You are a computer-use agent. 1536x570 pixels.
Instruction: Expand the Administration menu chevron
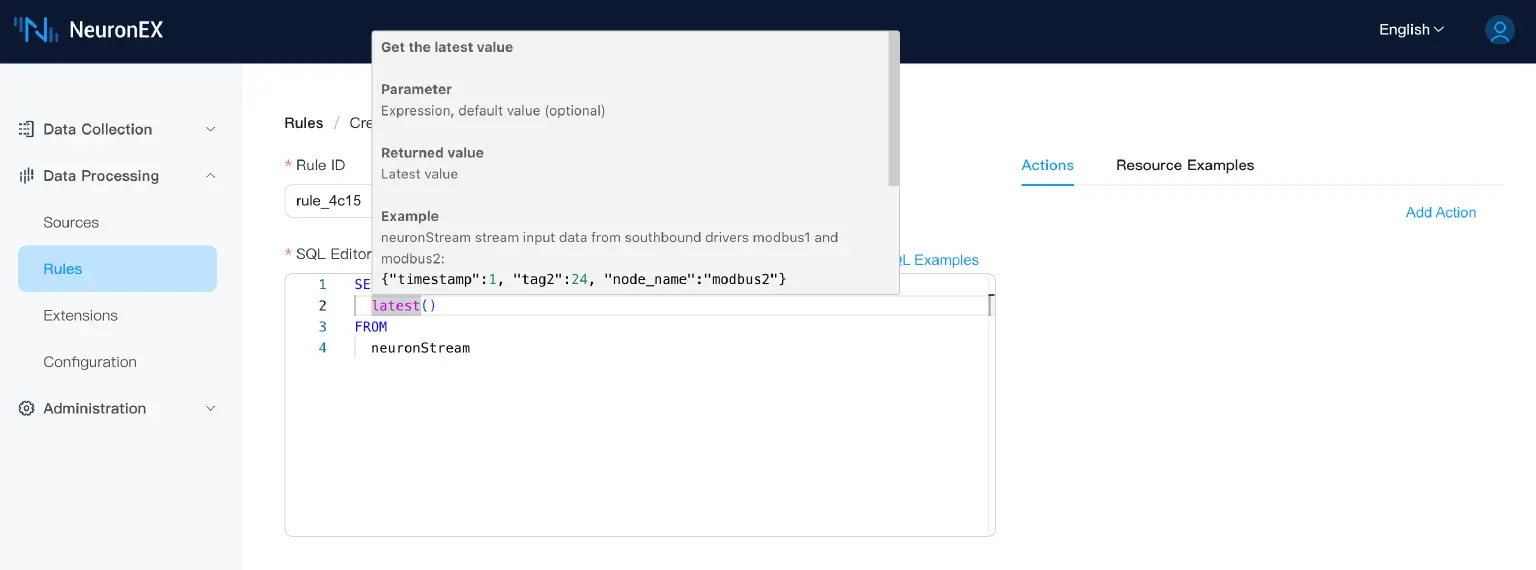tap(210, 408)
